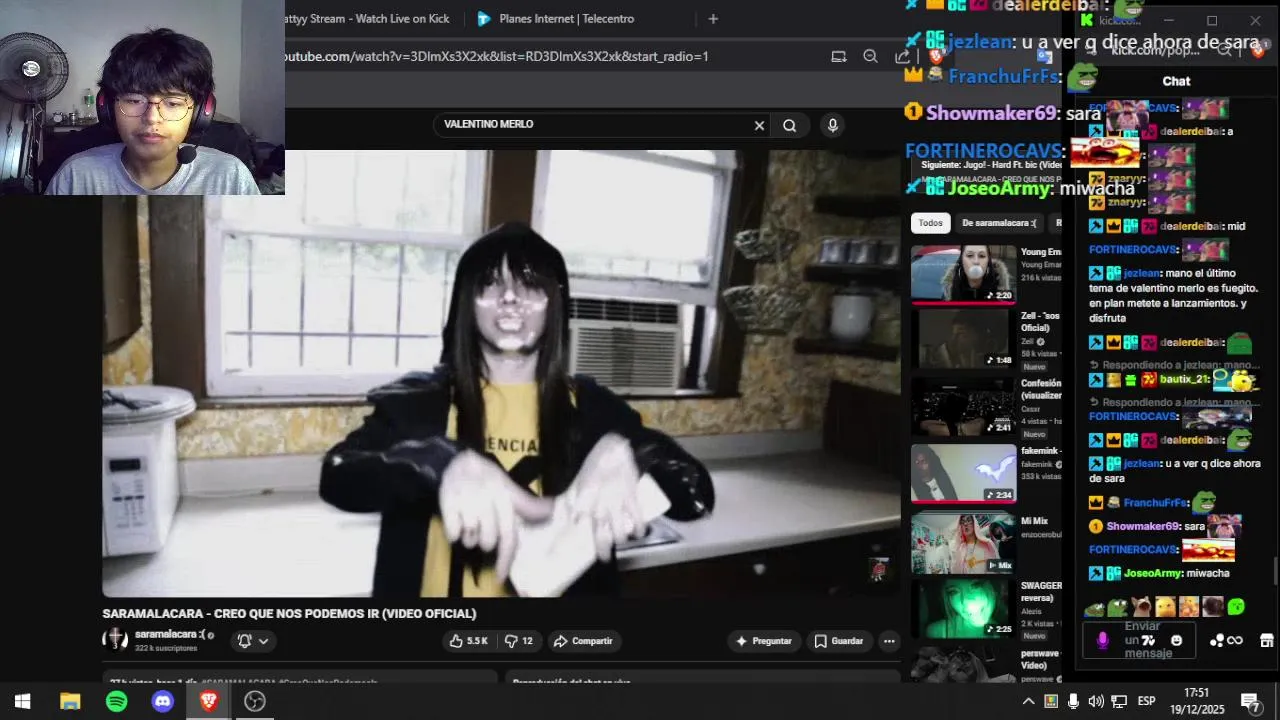Viewport: 1280px width, 720px height.
Task: Open Spotify from the taskbar
Action: click(116, 701)
